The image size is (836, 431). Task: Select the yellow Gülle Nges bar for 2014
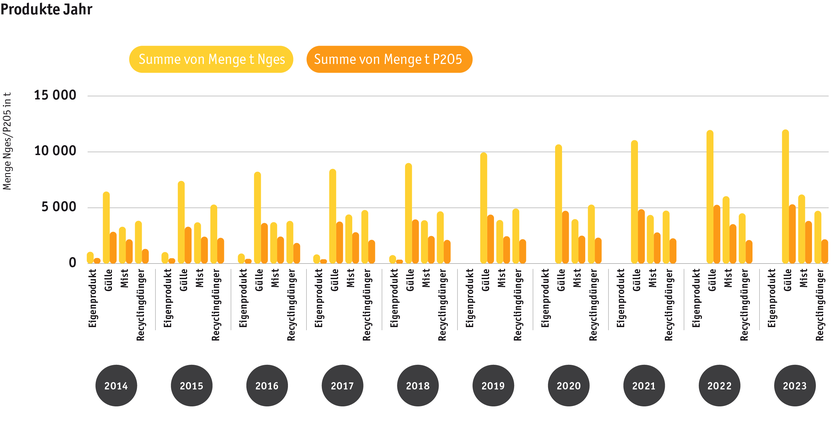coord(106,228)
